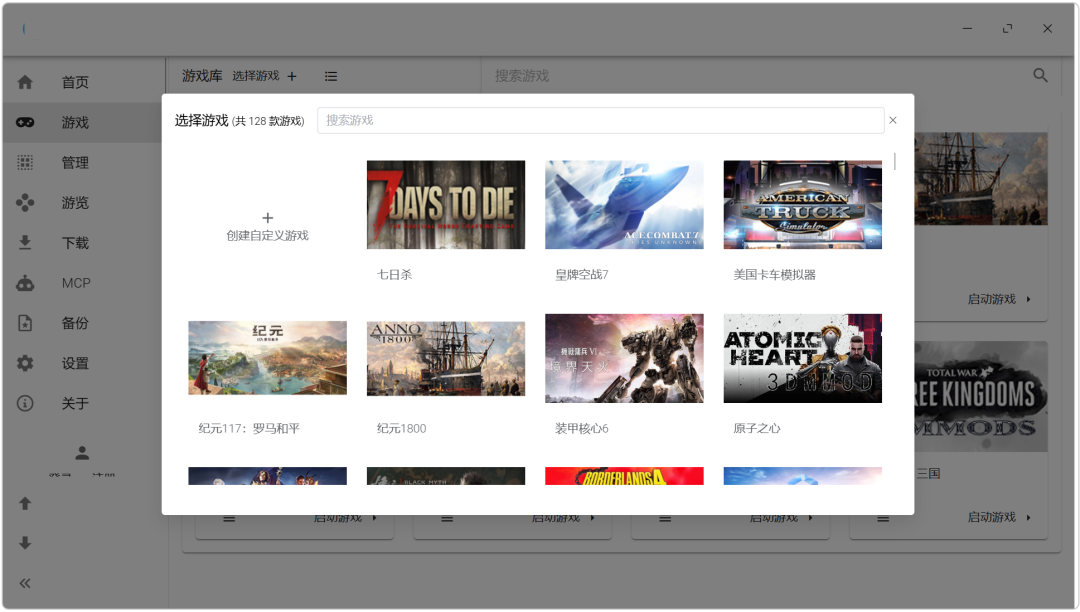The height and width of the screenshot is (612, 1080).
Task: Collapse the sidebar with double chevron
Action: click(25, 584)
